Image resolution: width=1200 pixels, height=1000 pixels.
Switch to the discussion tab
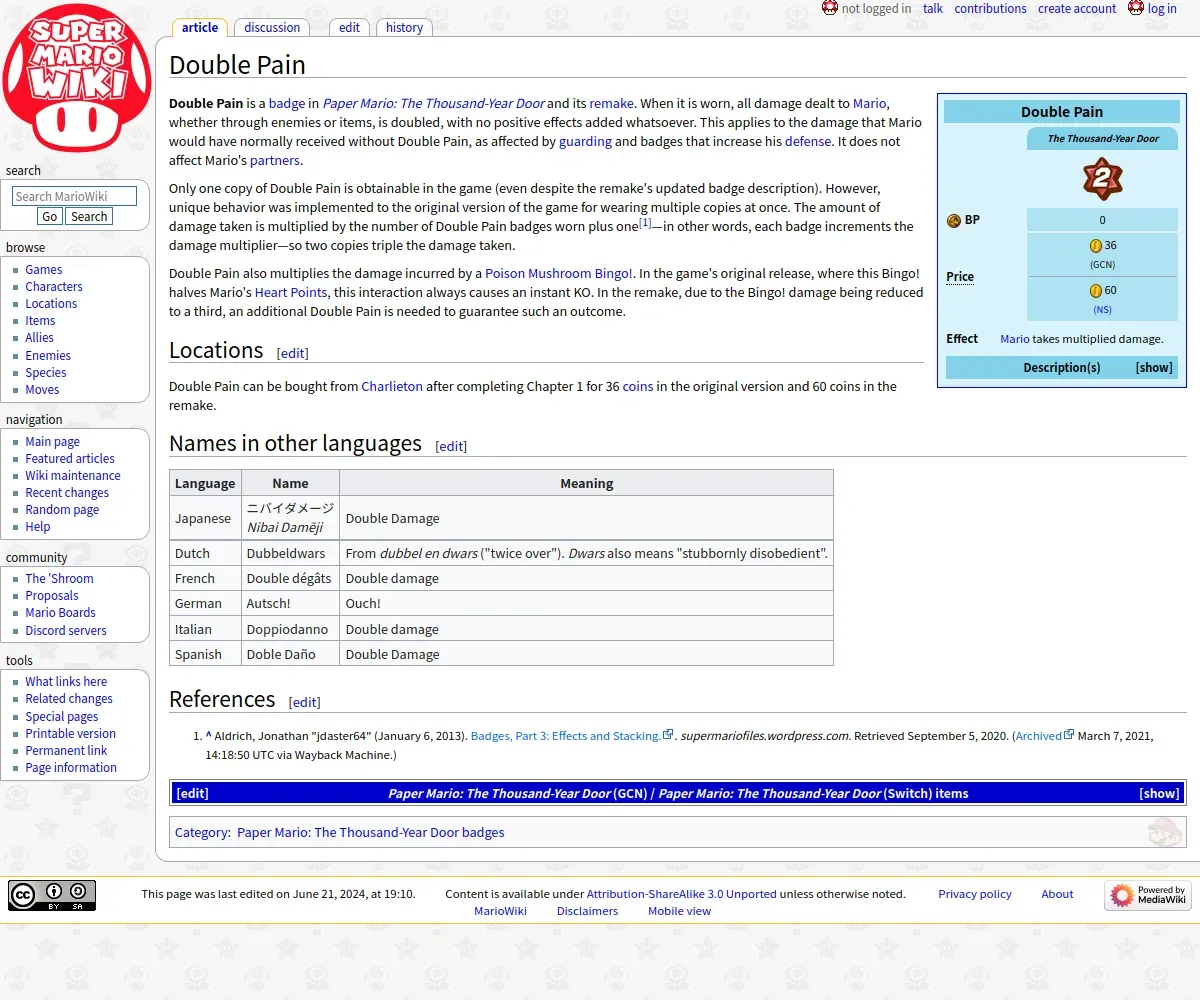(272, 28)
